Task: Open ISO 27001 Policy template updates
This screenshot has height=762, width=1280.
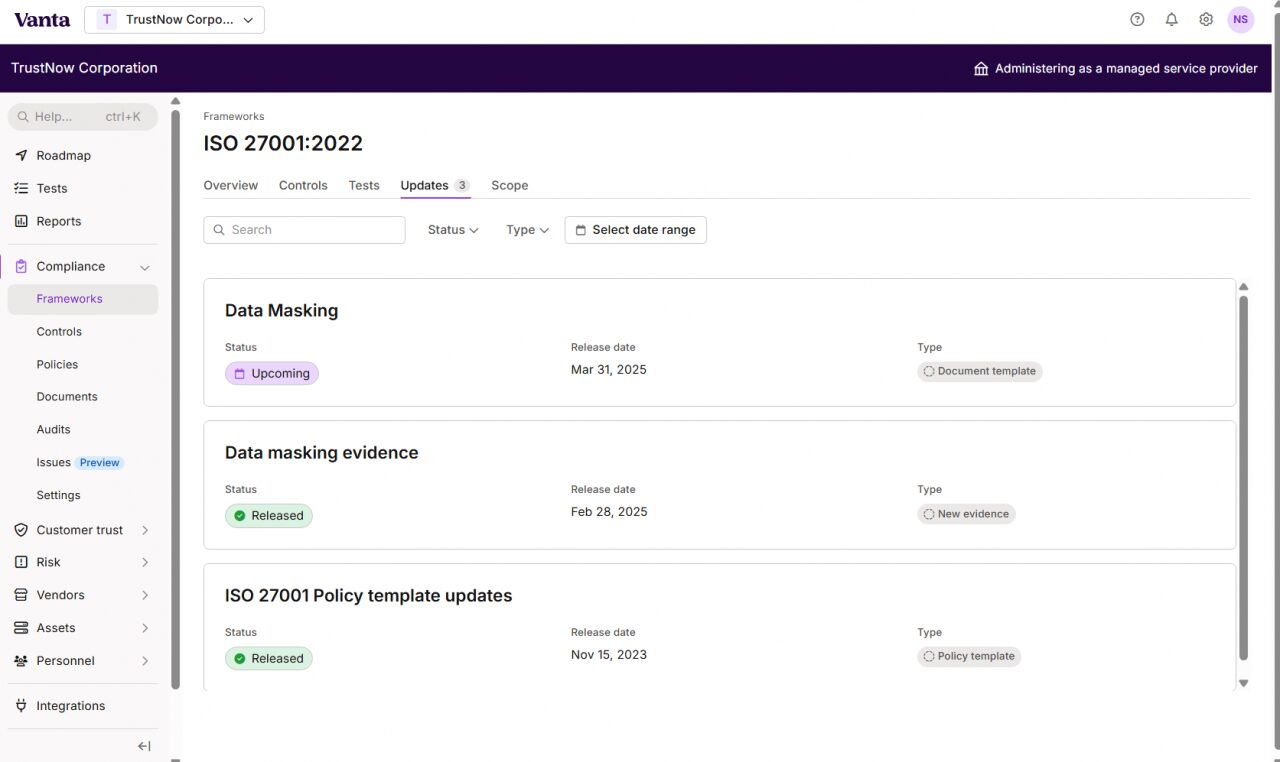Action: pos(719,627)
